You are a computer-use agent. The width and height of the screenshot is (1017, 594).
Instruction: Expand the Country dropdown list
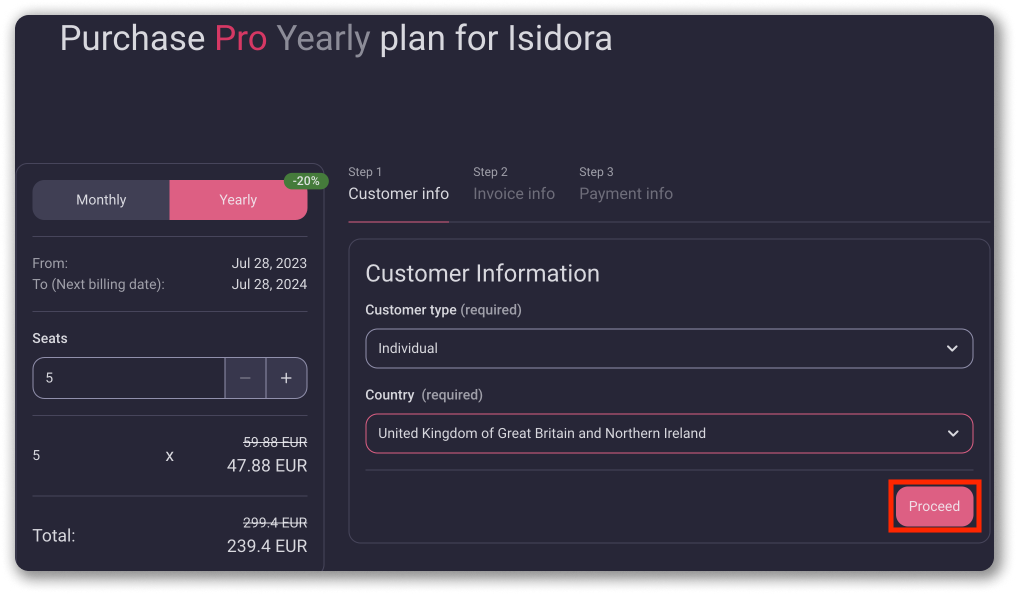click(668, 433)
